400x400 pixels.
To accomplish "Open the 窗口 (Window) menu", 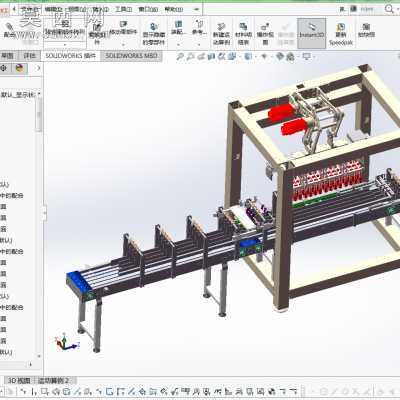I will 148,10.
